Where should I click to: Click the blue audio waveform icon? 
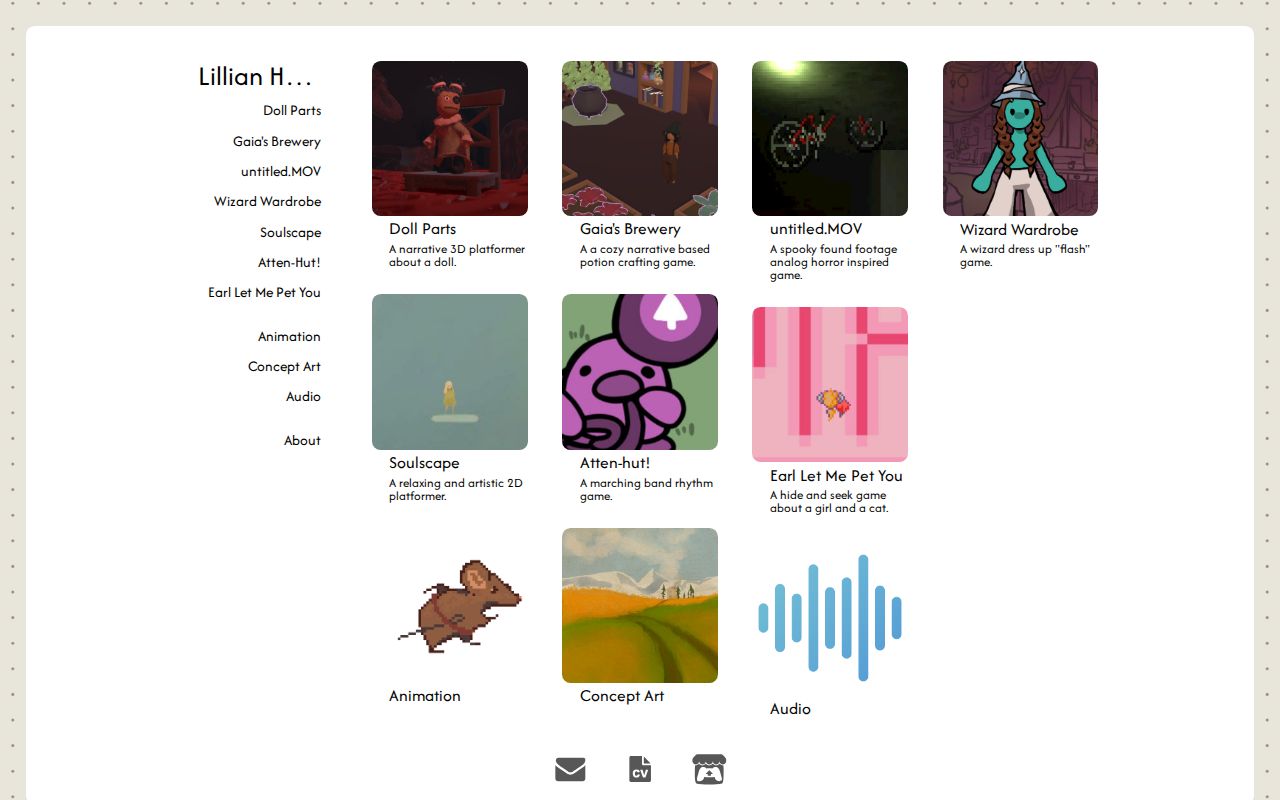point(830,618)
